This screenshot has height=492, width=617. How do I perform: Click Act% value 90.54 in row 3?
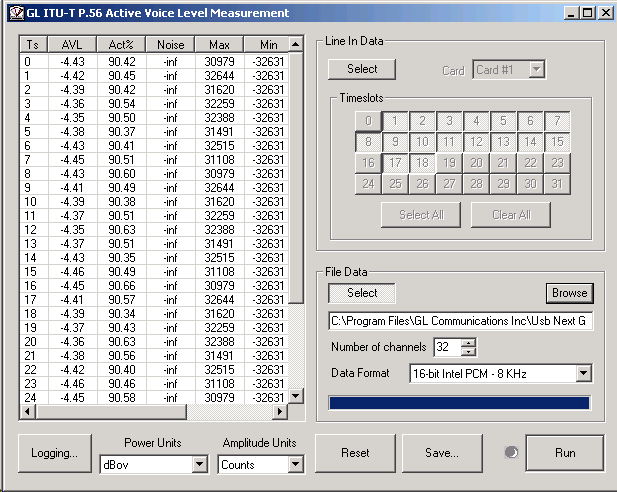pyautogui.click(x=122, y=104)
